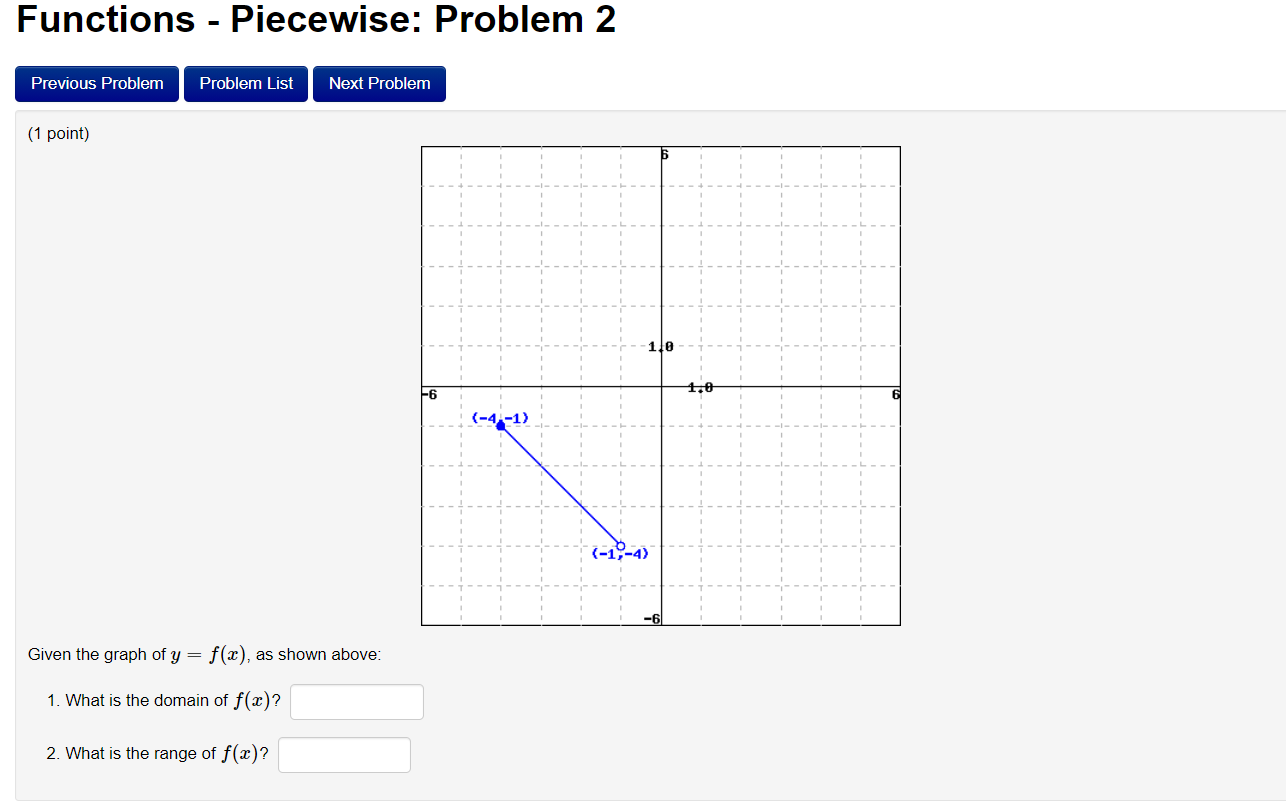Viewport: 1286px width, 801px height.
Task: Click the -6 label on the x-axis
Action: pyautogui.click(x=427, y=393)
